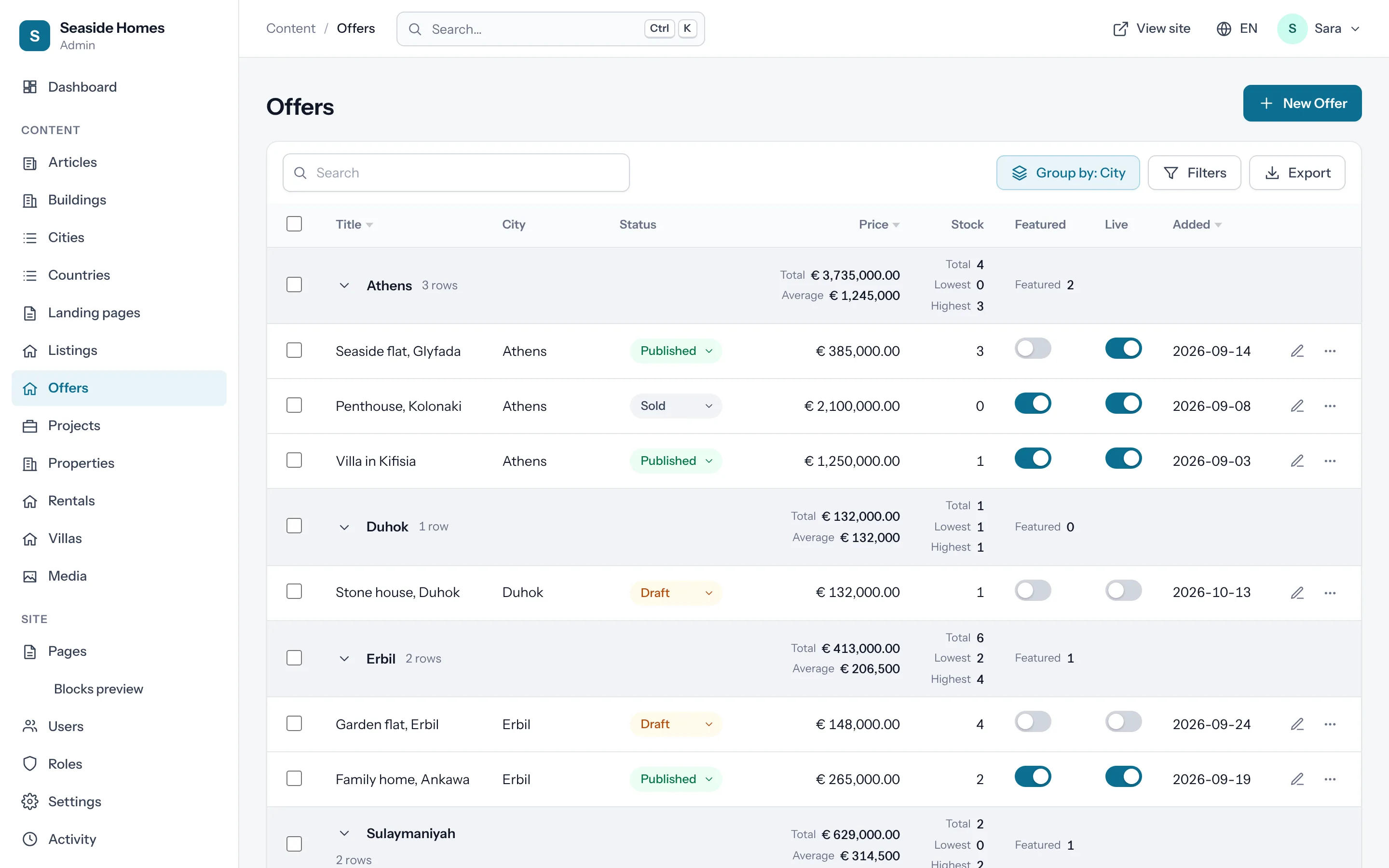
Task: Collapse the Duhok group chevron
Action: click(344, 527)
